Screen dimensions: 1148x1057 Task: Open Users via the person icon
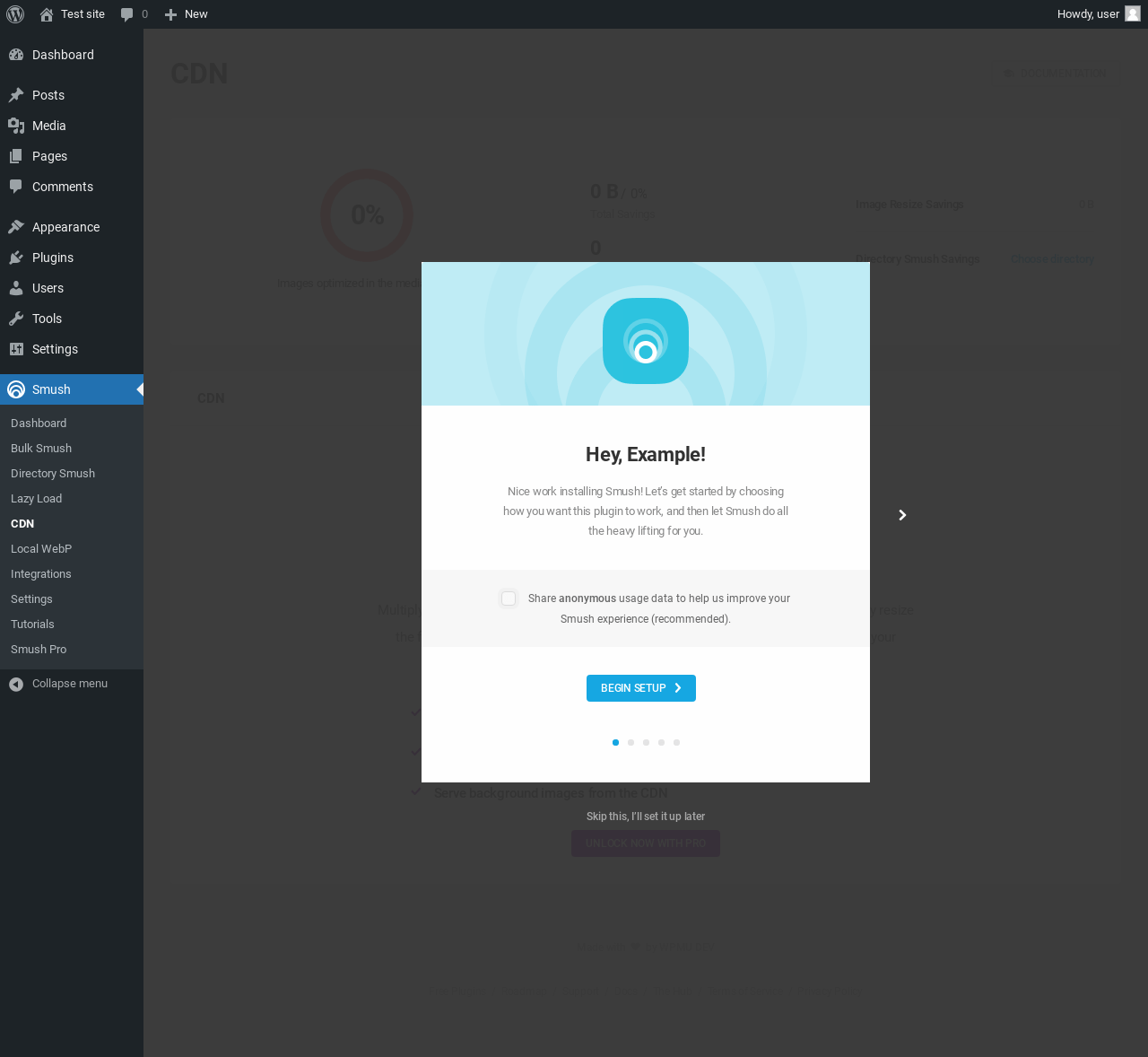click(16, 288)
